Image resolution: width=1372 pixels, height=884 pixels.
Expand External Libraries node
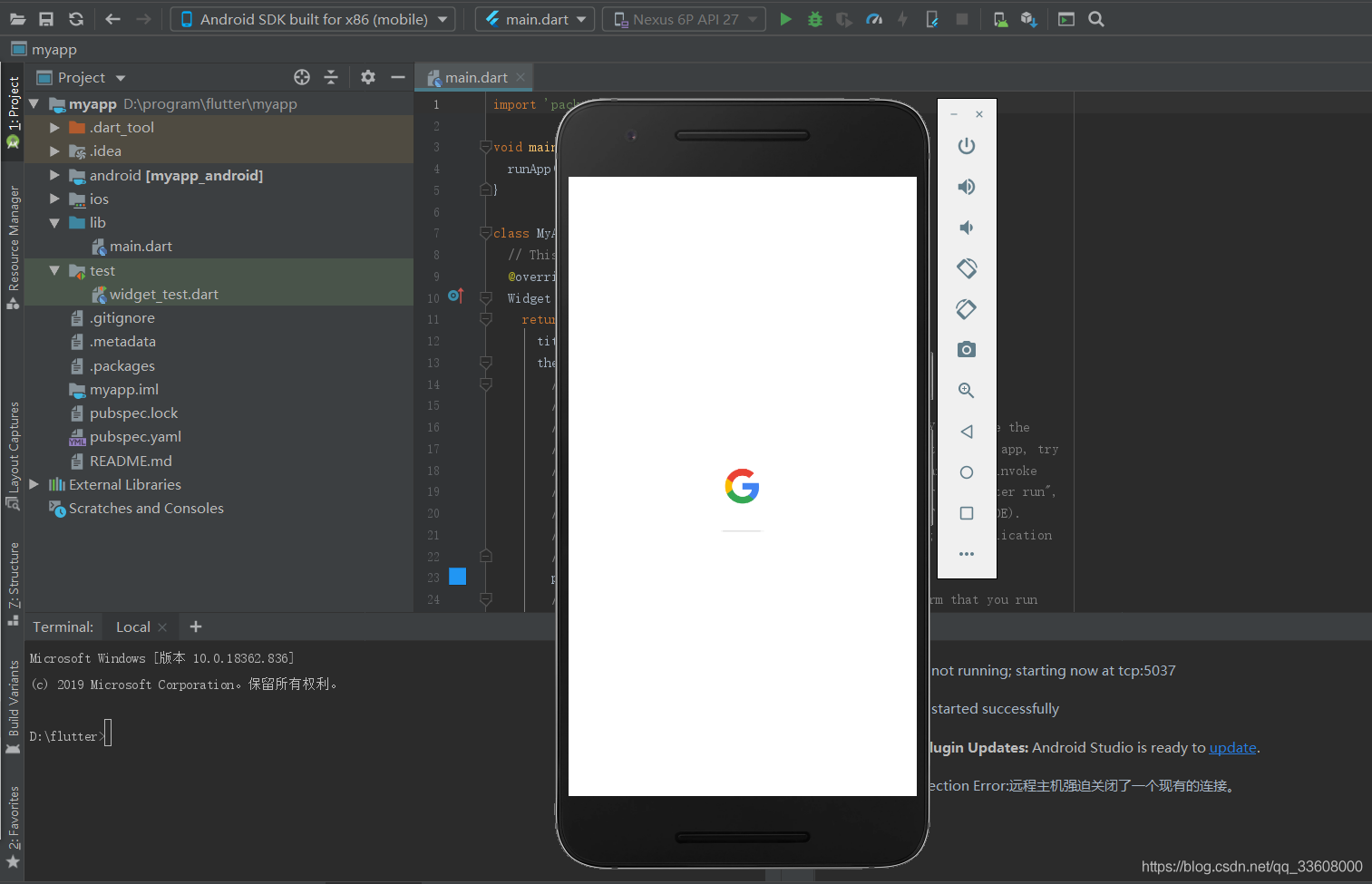click(x=34, y=485)
